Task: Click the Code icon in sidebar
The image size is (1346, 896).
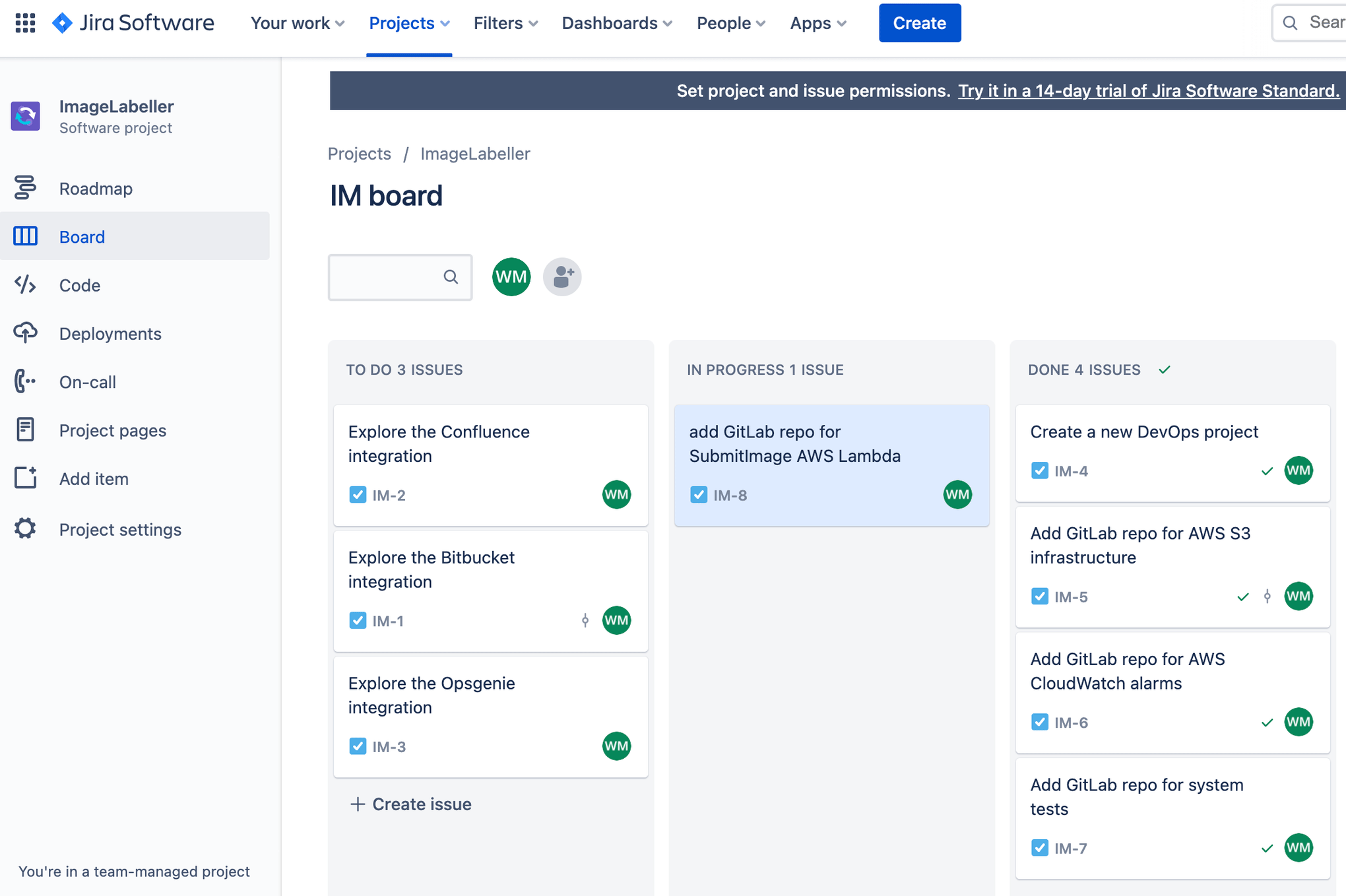Action: pos(24,284)
